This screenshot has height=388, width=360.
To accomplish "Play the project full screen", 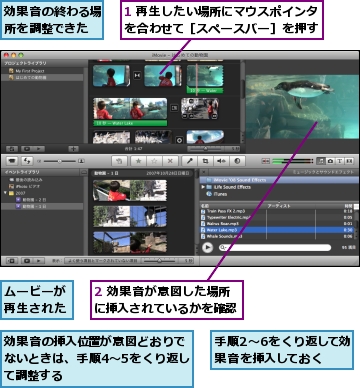I will (x=27, y=149).
